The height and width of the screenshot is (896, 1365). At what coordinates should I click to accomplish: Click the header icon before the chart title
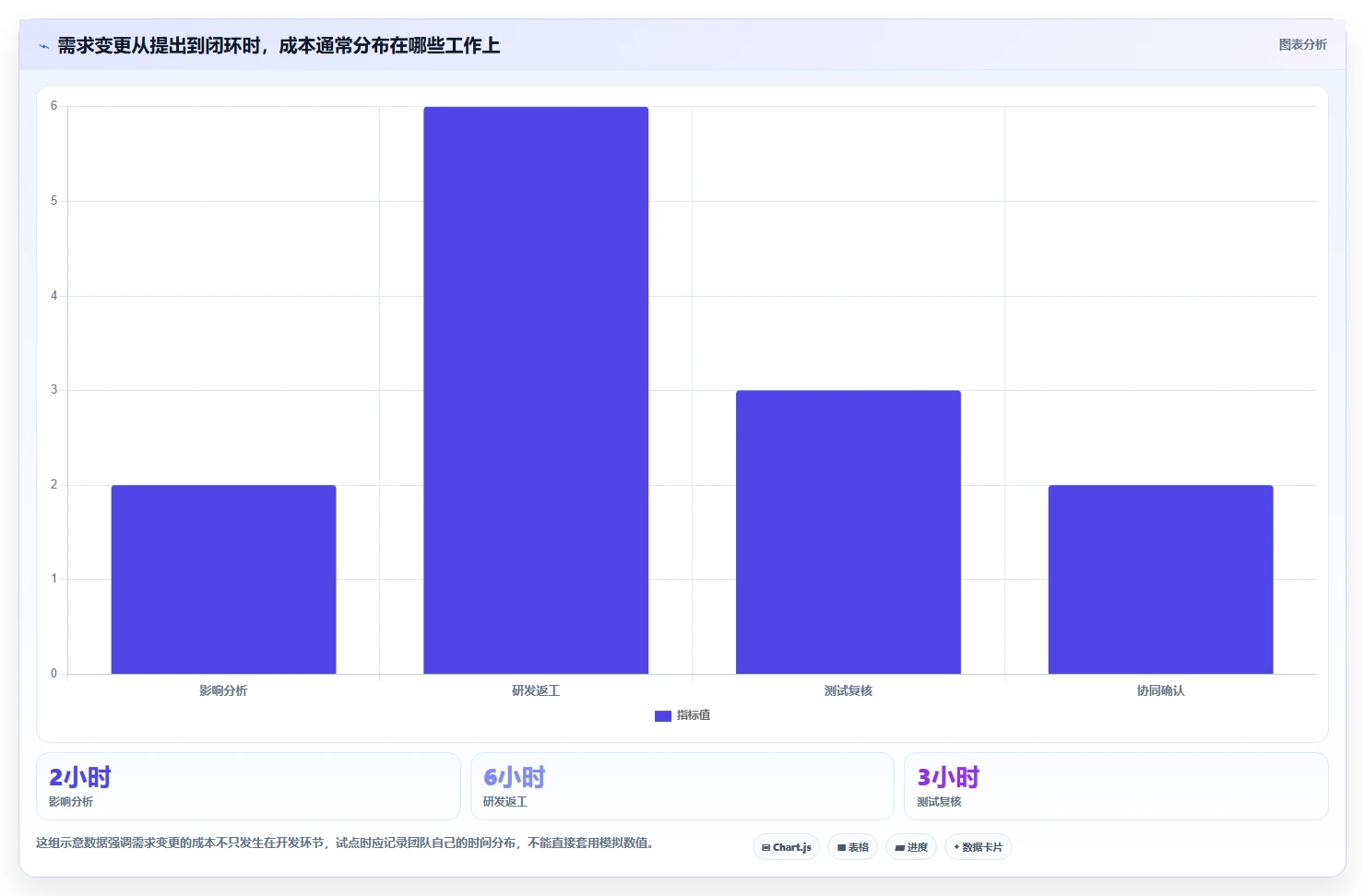coord(43,46)
